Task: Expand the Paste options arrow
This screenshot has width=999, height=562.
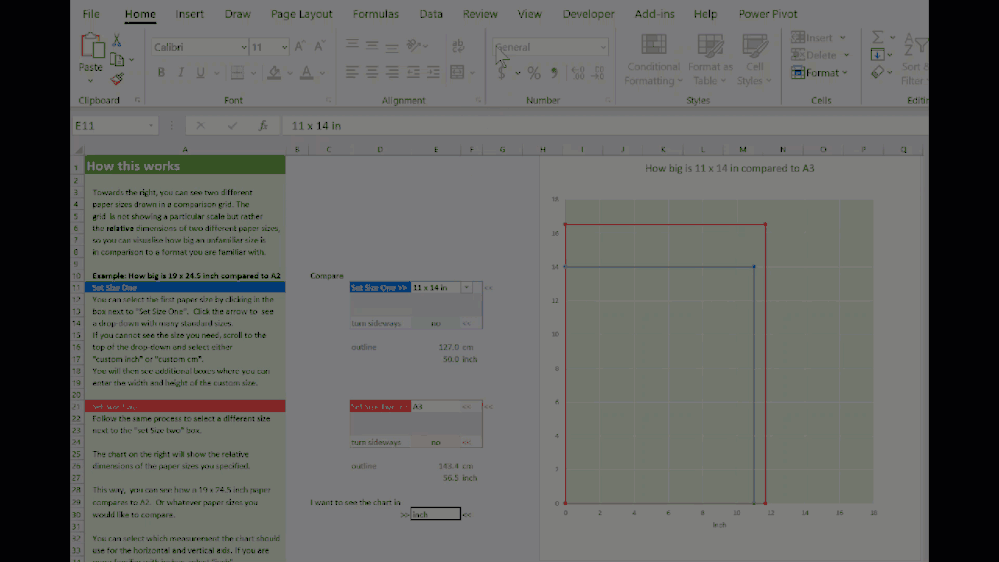Action: coord(90,81)
